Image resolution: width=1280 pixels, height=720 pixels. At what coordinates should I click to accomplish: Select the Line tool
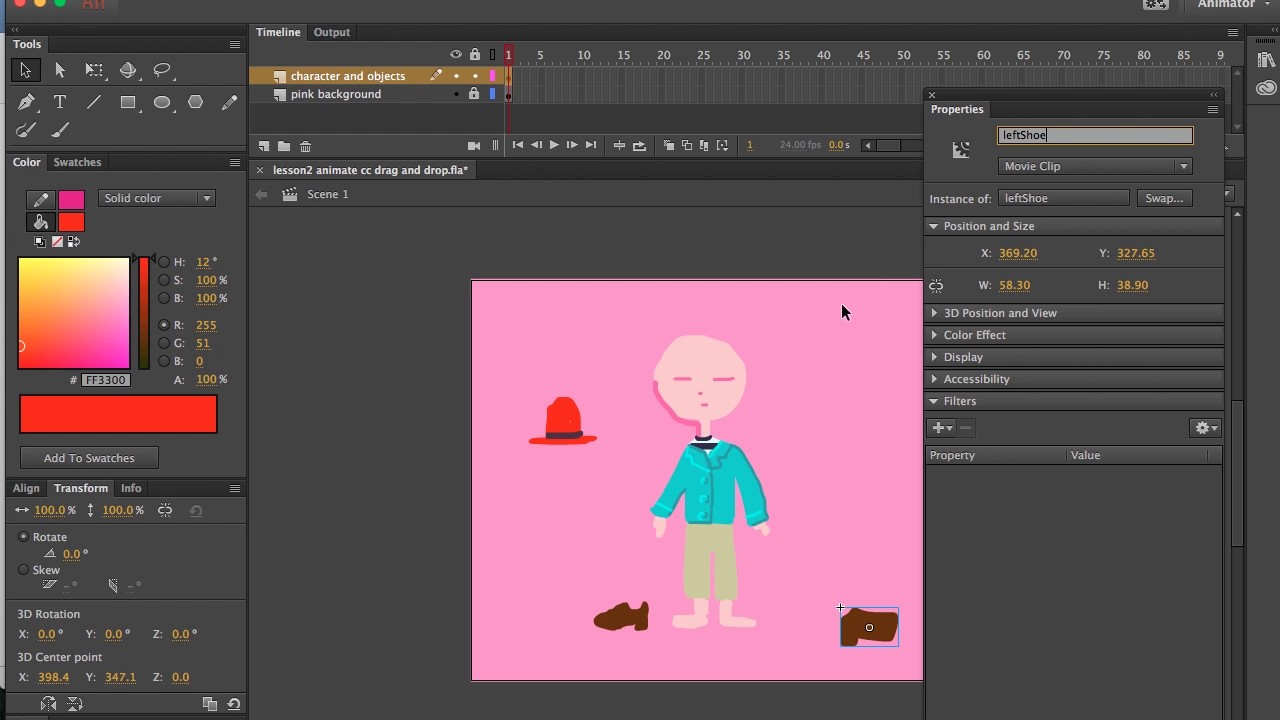click(x=94, y=102)
